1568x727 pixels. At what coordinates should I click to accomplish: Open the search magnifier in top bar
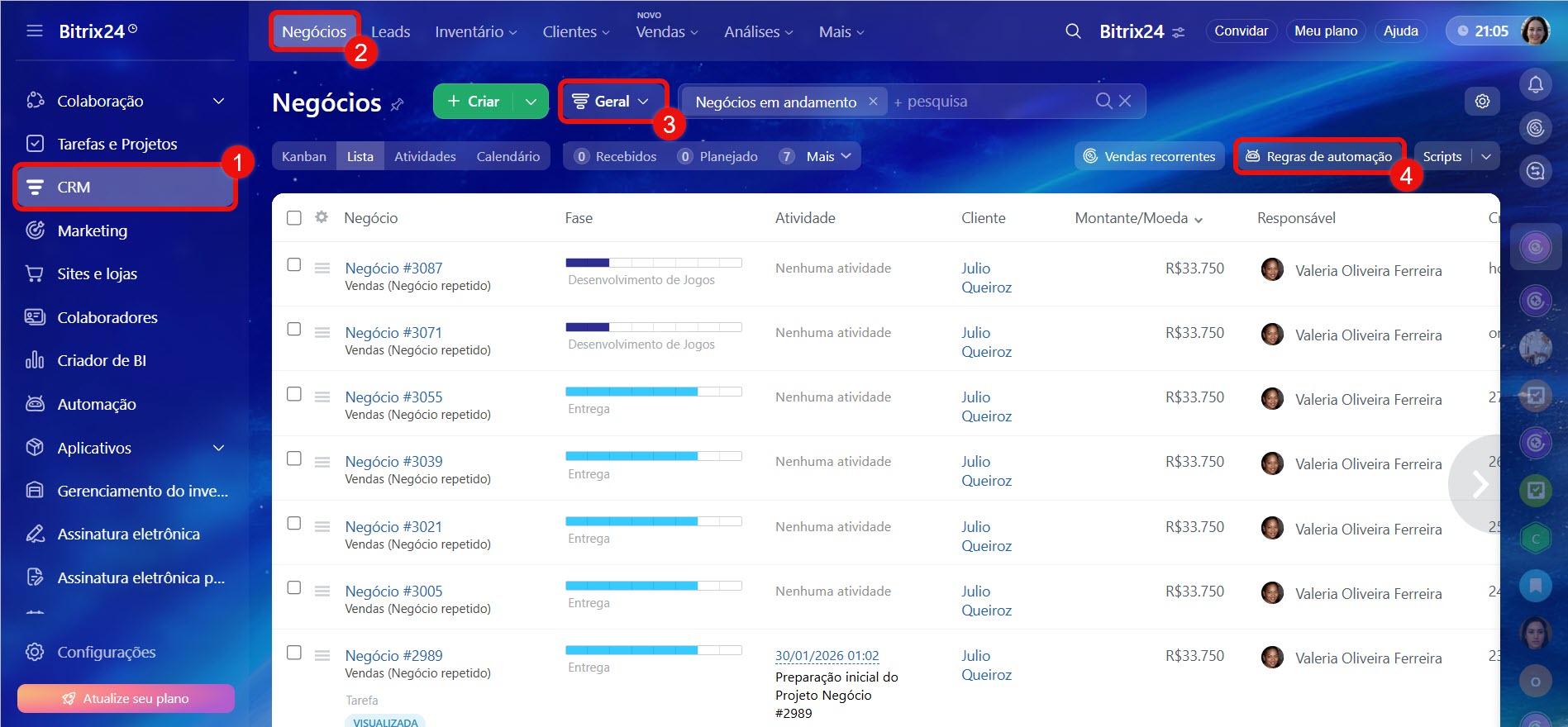1073,31
